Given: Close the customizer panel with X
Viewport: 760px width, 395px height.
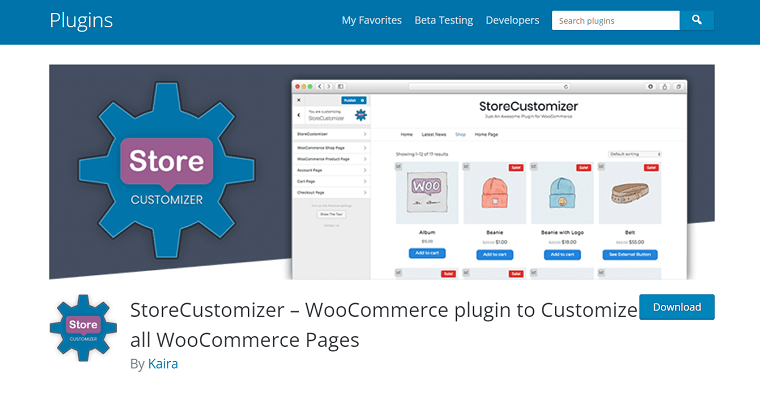Looking at the screenshot, I should [299, 100].
